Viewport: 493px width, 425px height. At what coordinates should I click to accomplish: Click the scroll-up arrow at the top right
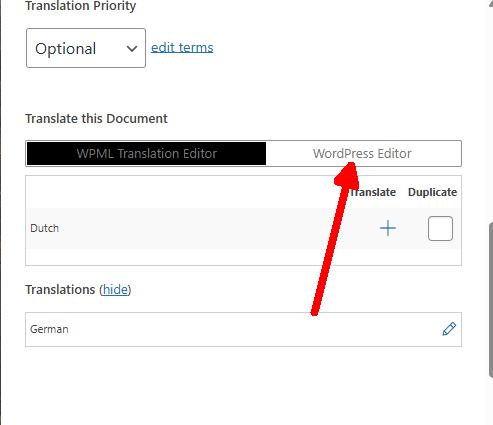tap(491, 2)
